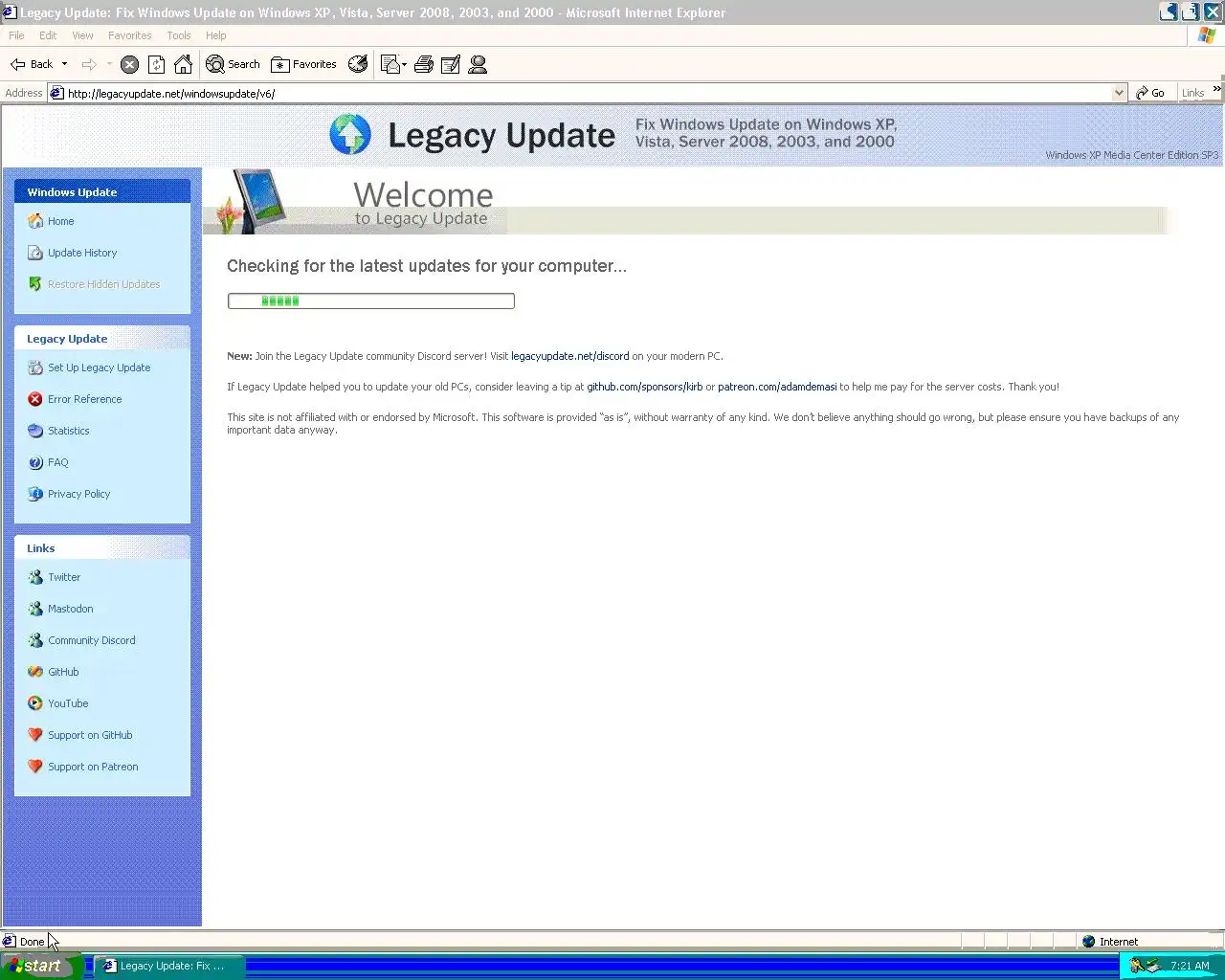Screen dimensions: 1225x980
Task: Click the Mail envelope toolbar icon
Action: click(390, 64)
